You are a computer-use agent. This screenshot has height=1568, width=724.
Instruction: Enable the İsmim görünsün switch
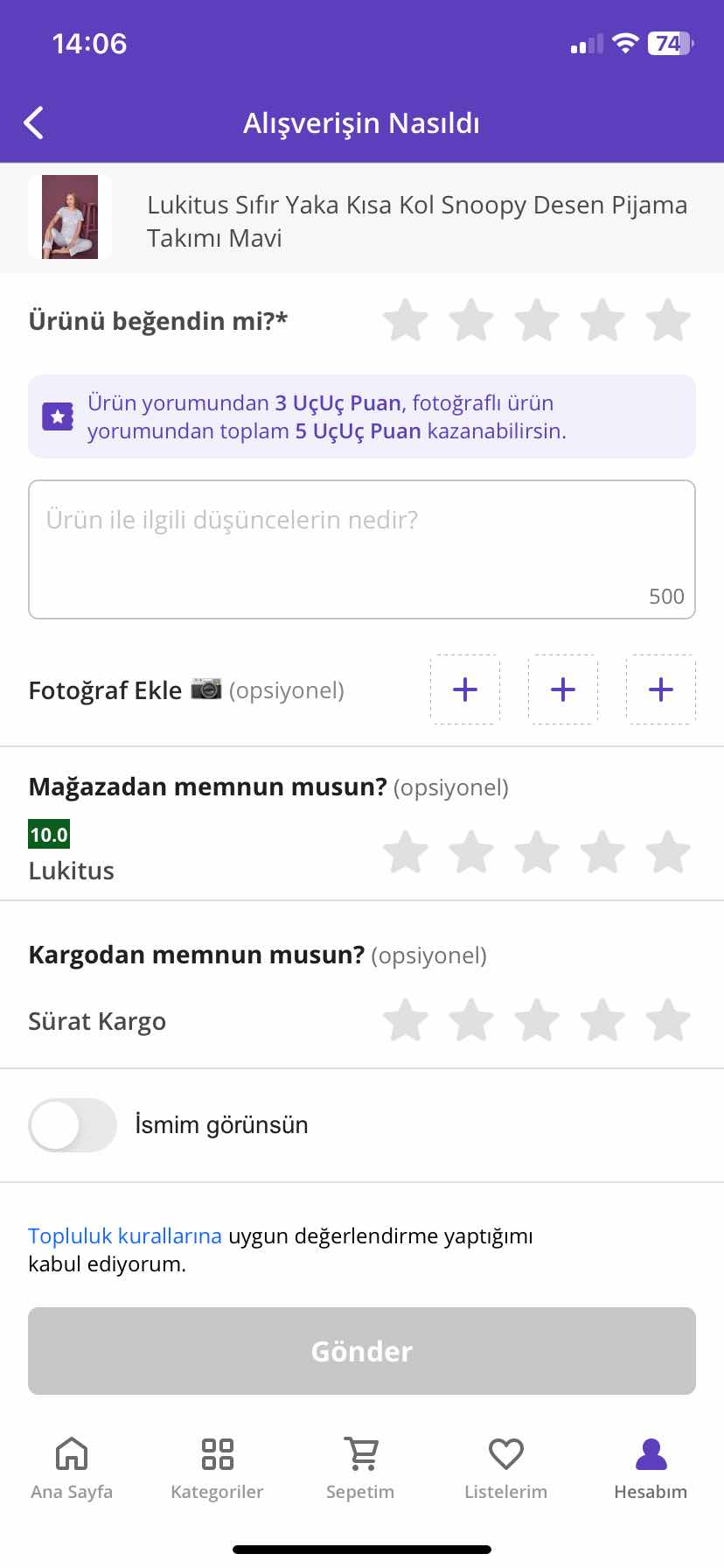pos(73,1124)
